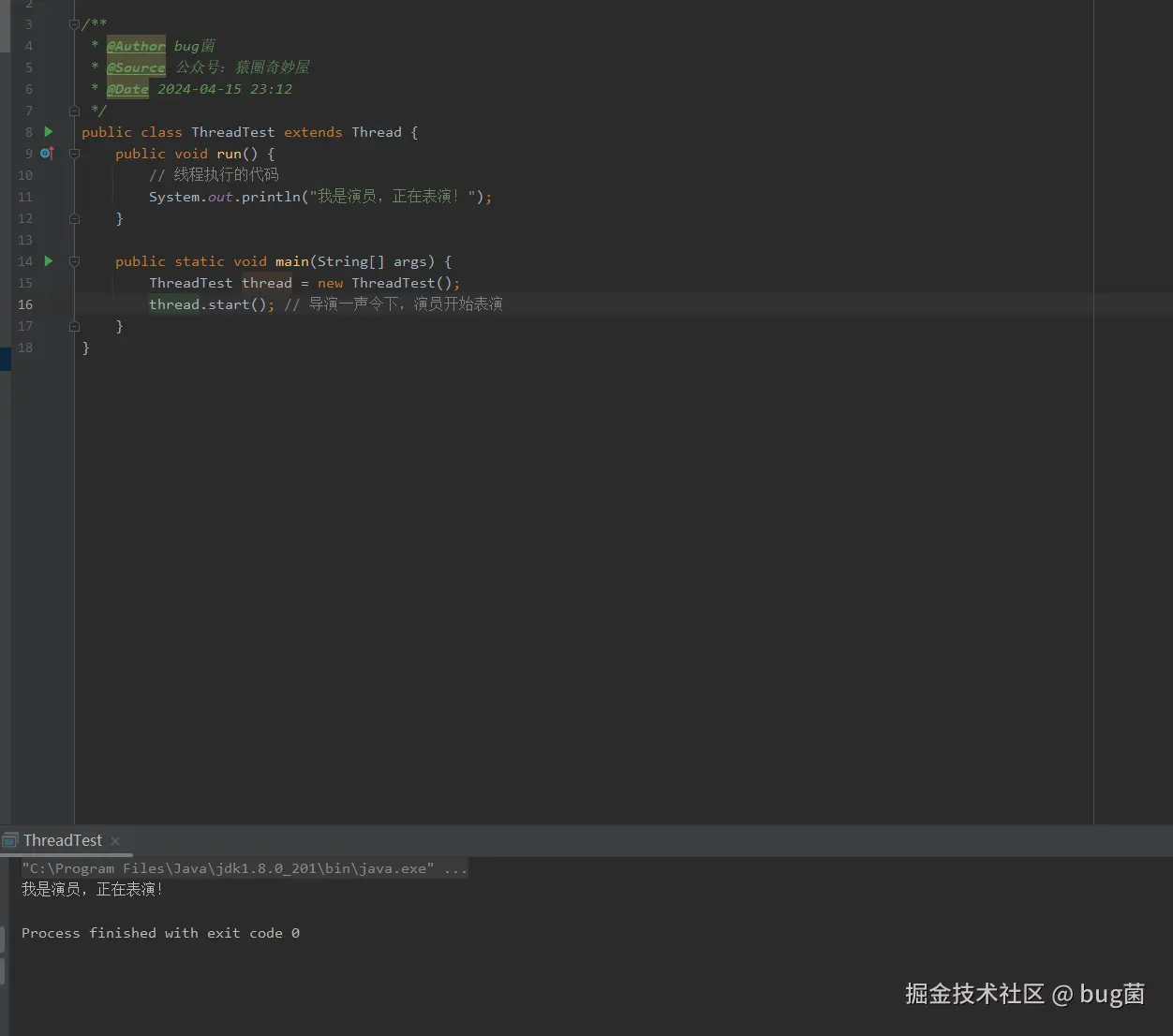Click the class name ThreadTest on line 8

(233, 132)
